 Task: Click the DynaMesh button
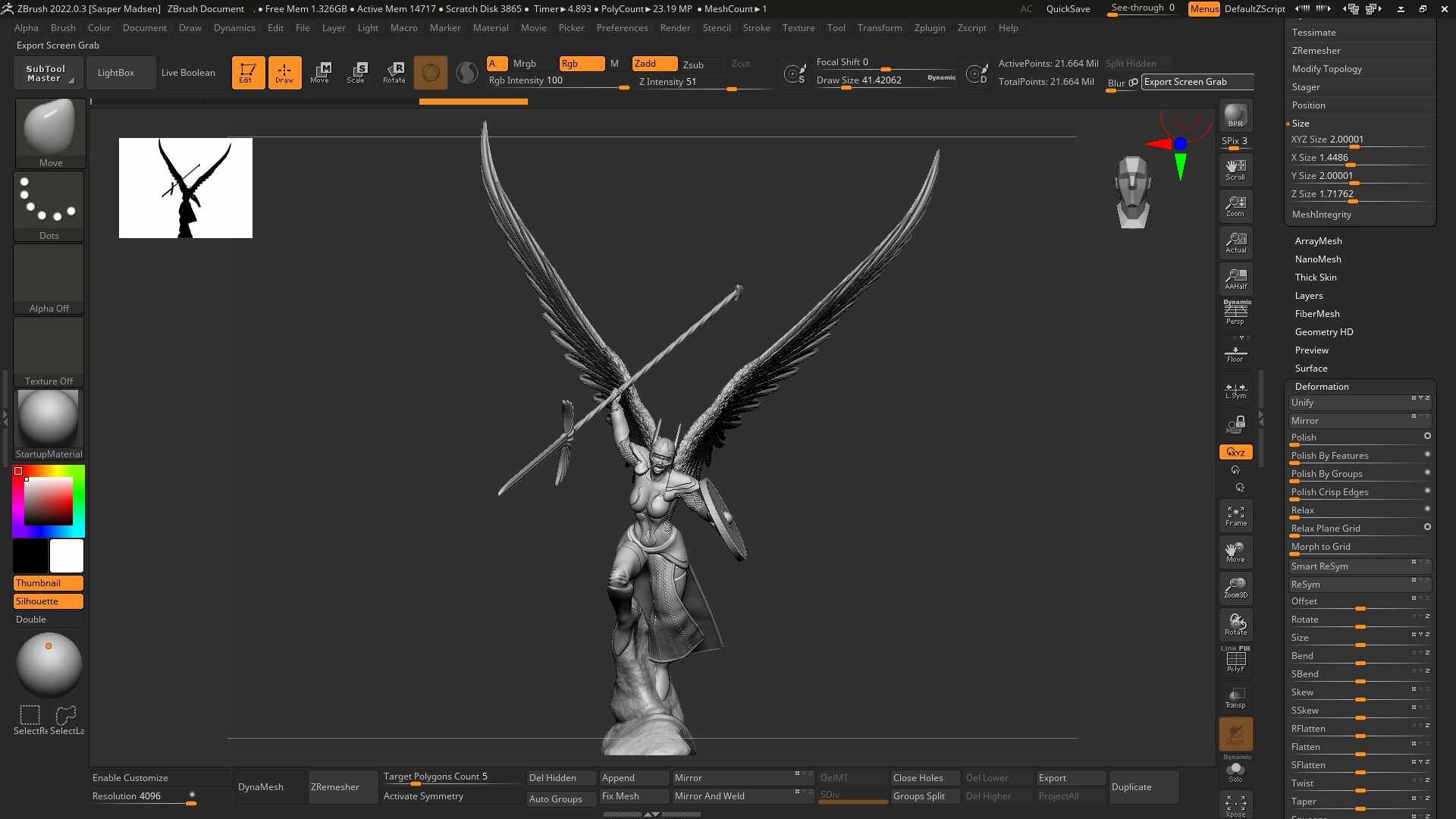(x=261, y=787)
